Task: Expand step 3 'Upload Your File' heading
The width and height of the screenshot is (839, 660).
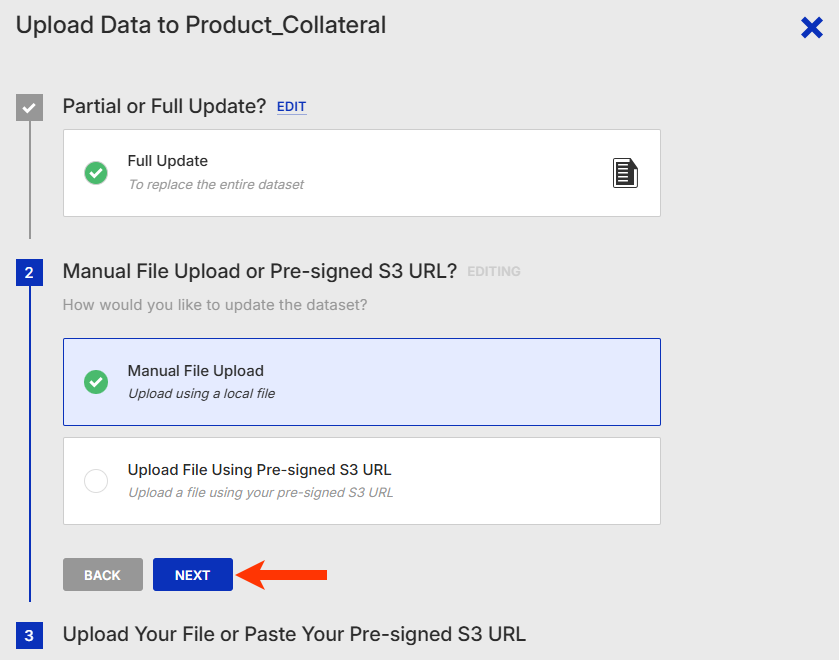Action: 294,634
